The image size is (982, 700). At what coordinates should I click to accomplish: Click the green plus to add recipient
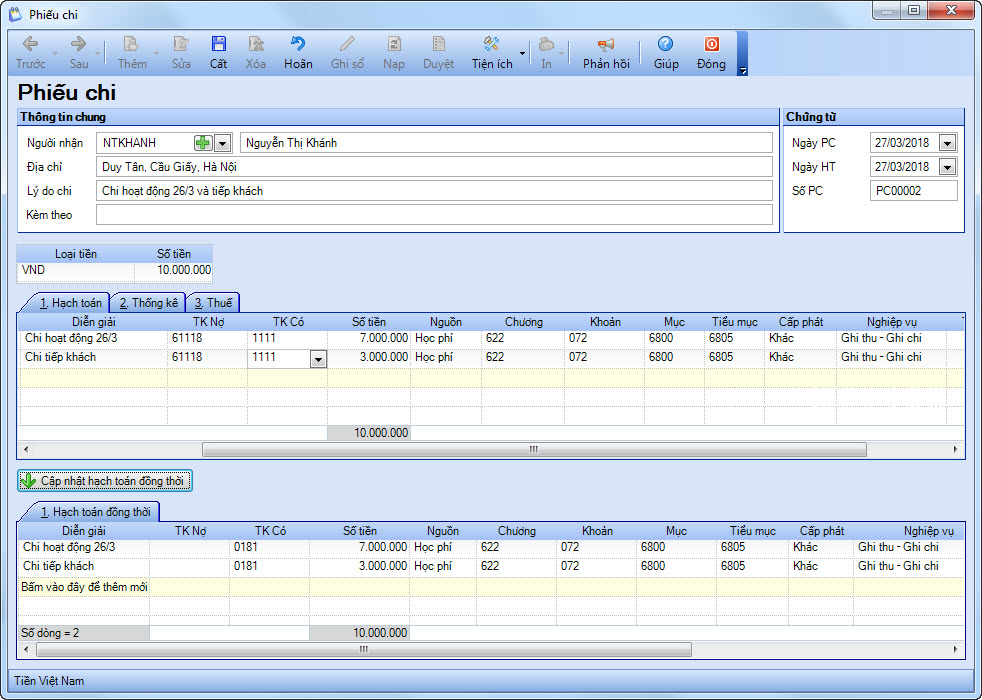202,143
